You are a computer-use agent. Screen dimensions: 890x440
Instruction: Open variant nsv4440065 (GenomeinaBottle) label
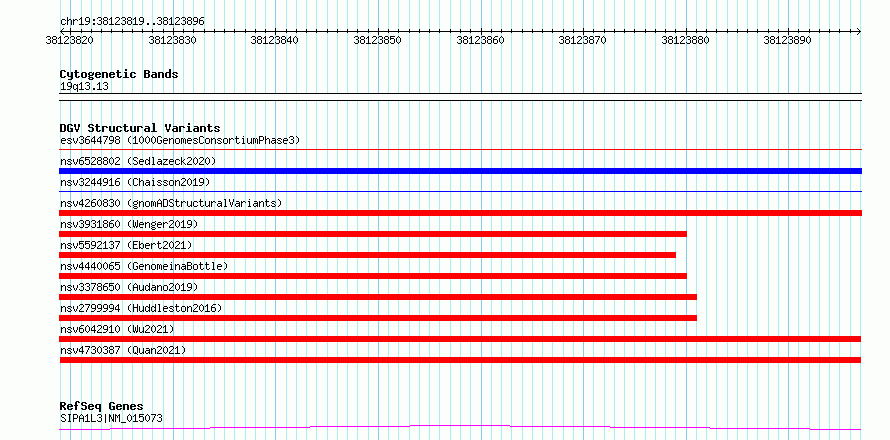(x=144, y=266)
